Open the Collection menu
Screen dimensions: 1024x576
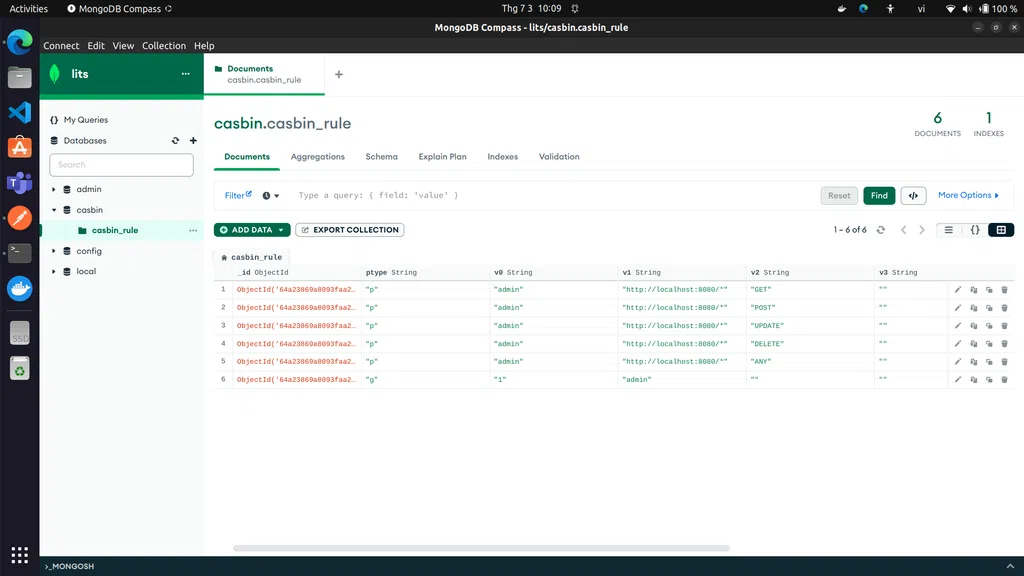[x=164, y=46]
